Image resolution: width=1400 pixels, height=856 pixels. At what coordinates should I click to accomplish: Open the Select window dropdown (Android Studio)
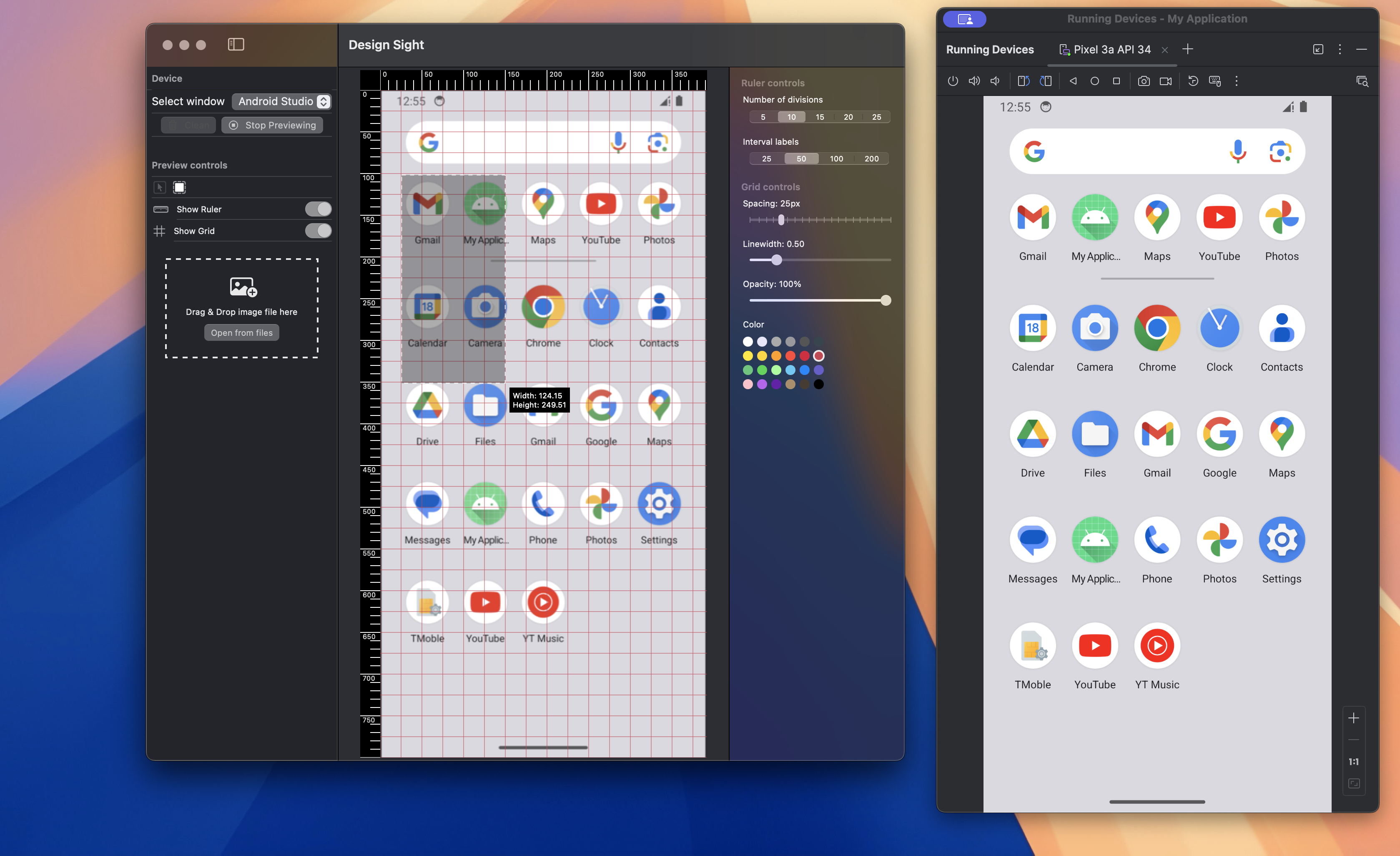pos(282,101)
